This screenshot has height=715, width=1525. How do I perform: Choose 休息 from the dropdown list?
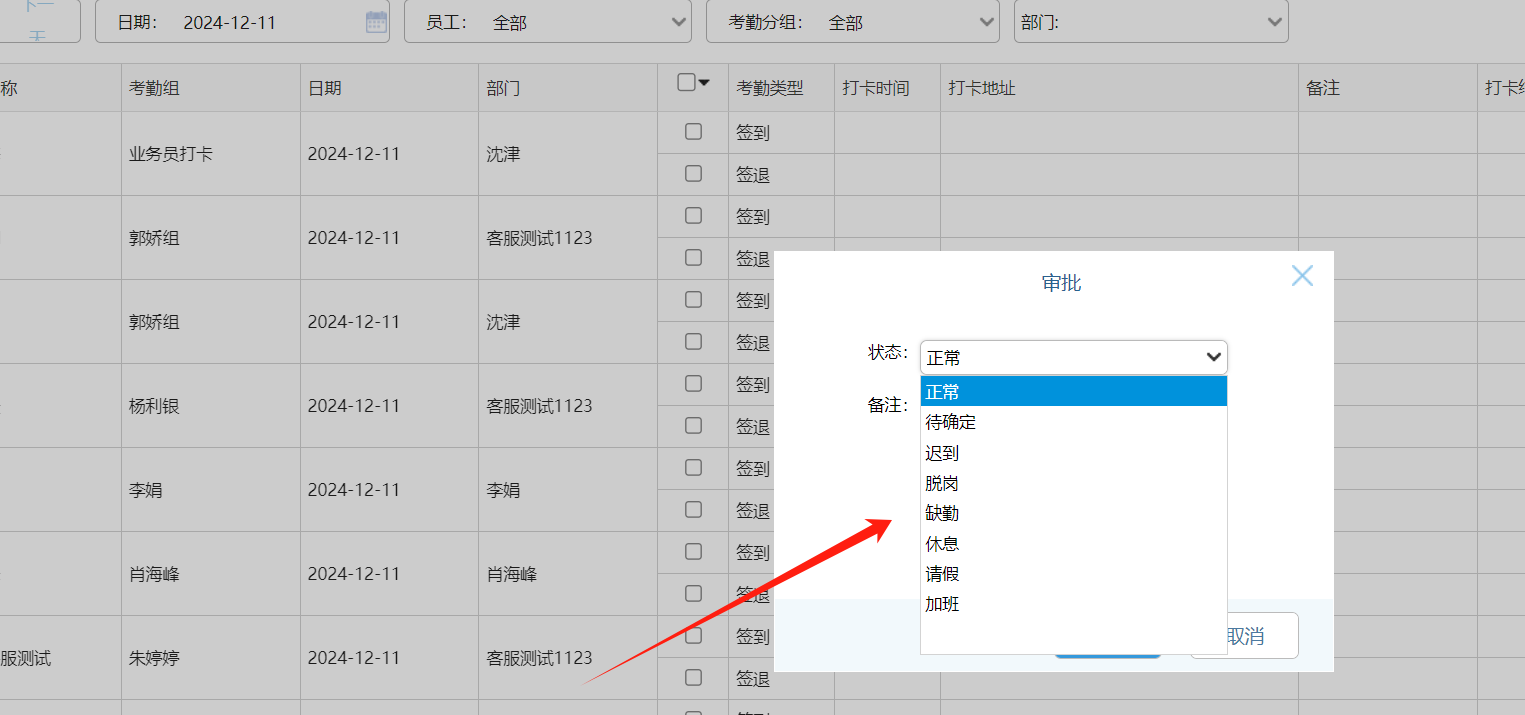pos(942,544)
